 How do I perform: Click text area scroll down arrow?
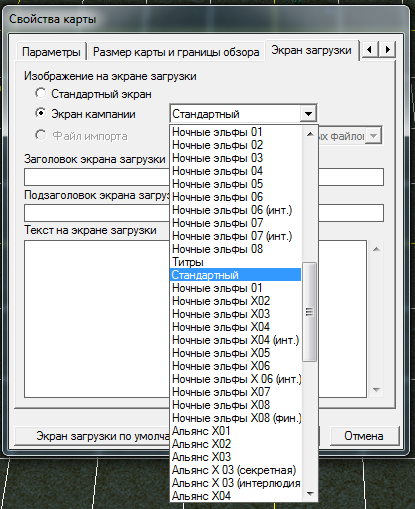click(376, 389)
